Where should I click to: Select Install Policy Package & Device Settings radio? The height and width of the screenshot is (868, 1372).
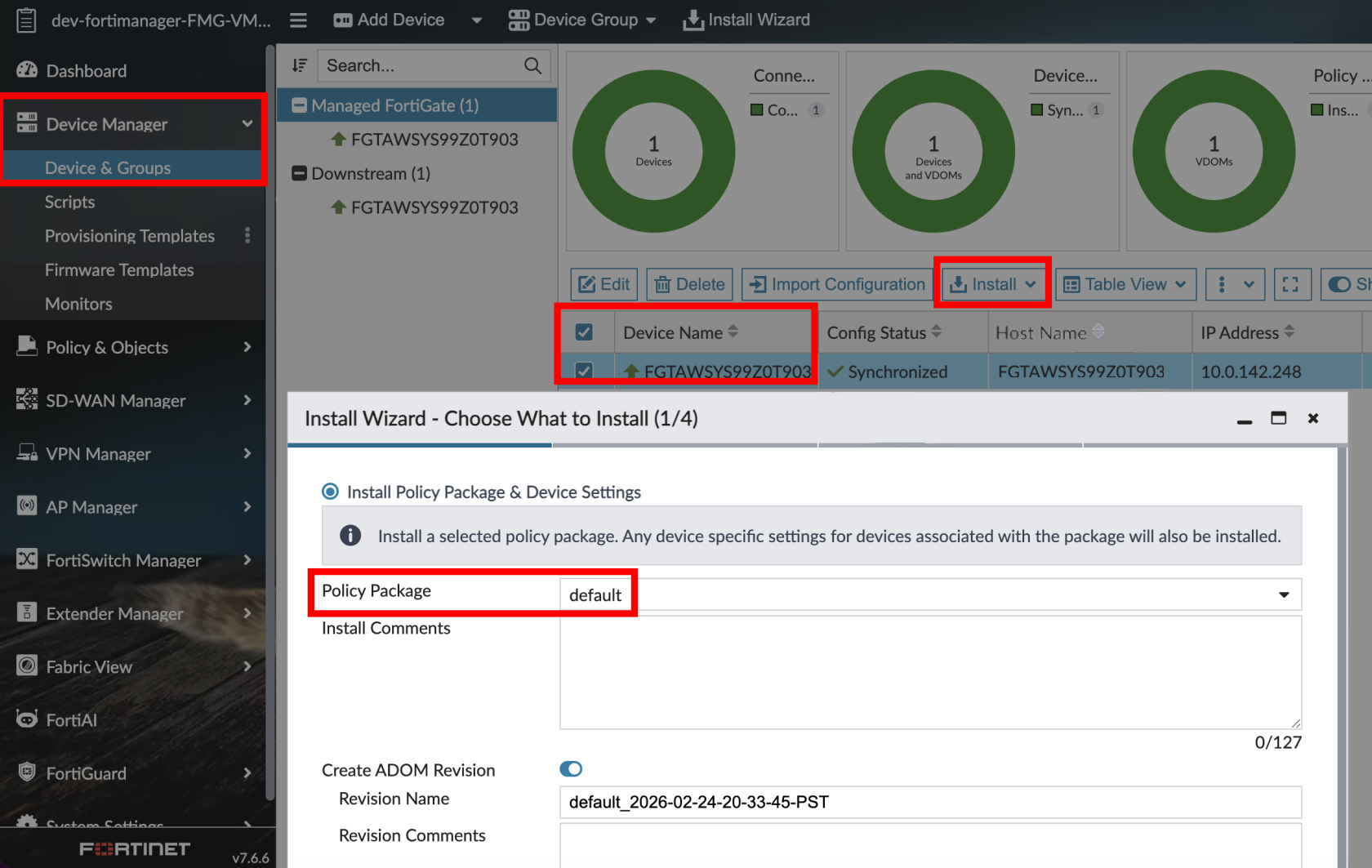click(x=331, y=492)
